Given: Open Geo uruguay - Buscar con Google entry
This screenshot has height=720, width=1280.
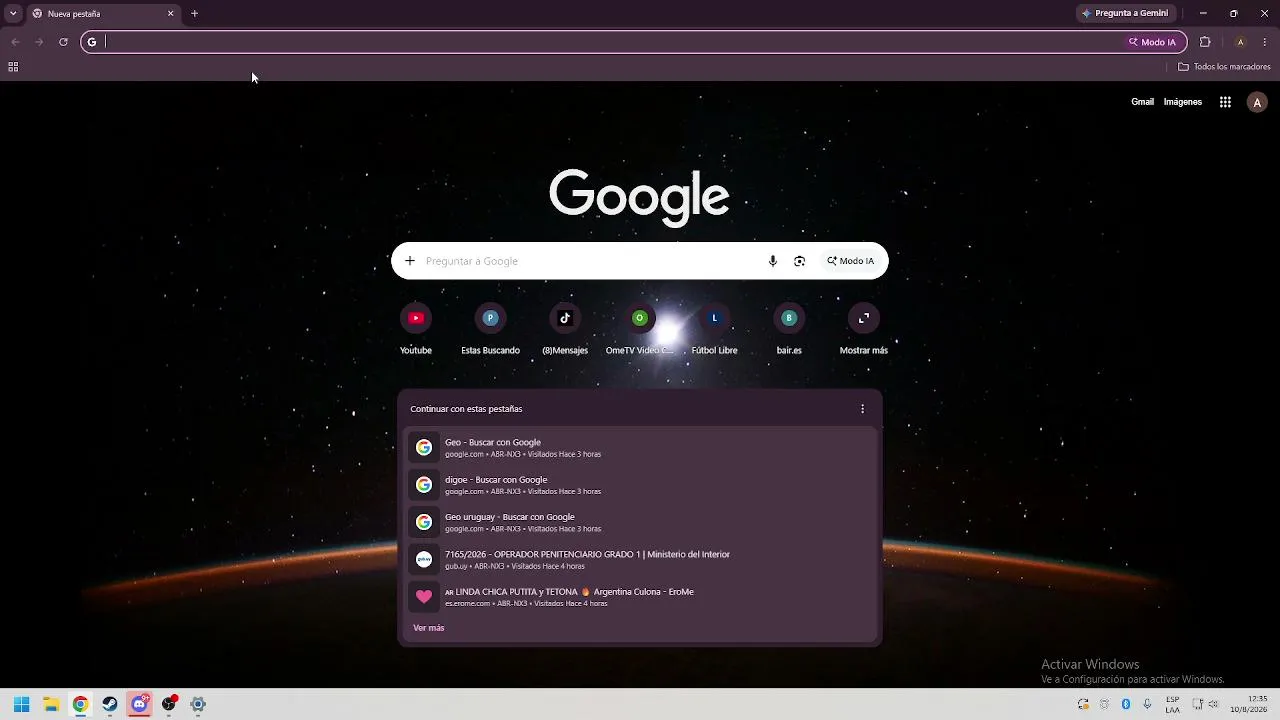Looking at the screenshot, I should point(640,522).
